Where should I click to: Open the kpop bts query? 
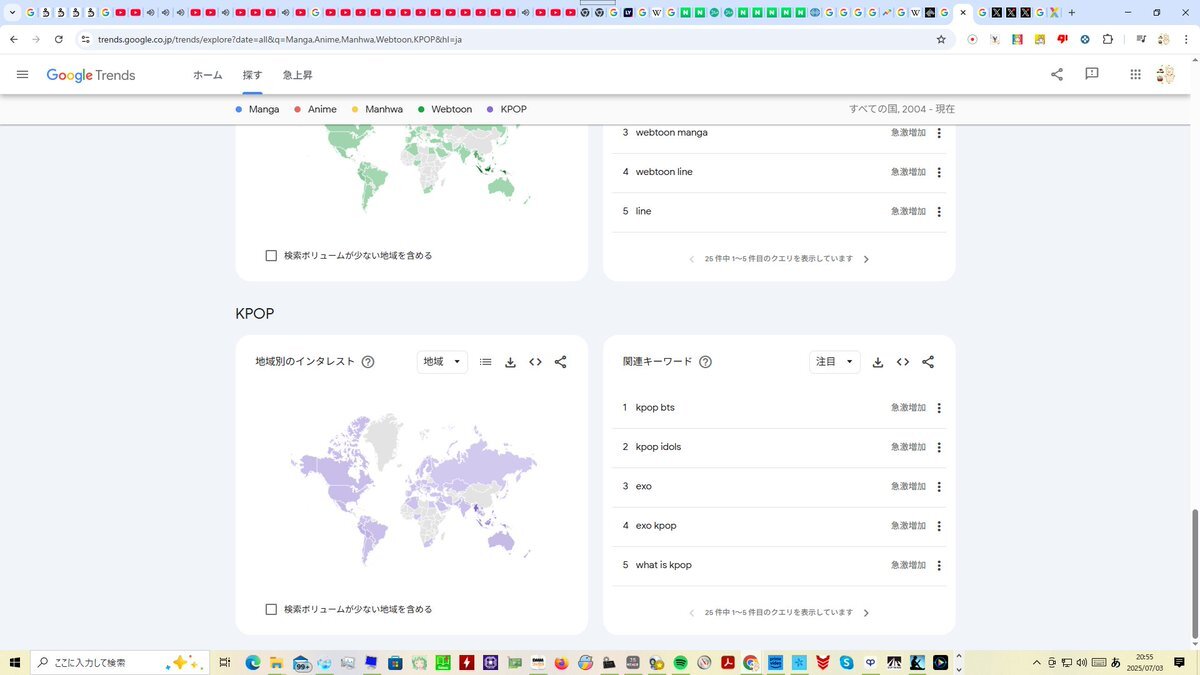655,408
